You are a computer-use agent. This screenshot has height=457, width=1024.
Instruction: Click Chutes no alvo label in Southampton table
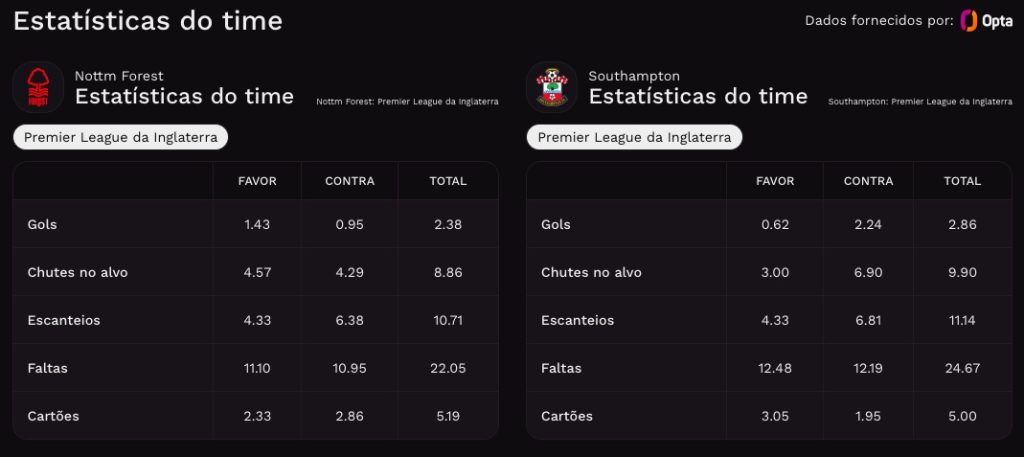pos(591,272)
